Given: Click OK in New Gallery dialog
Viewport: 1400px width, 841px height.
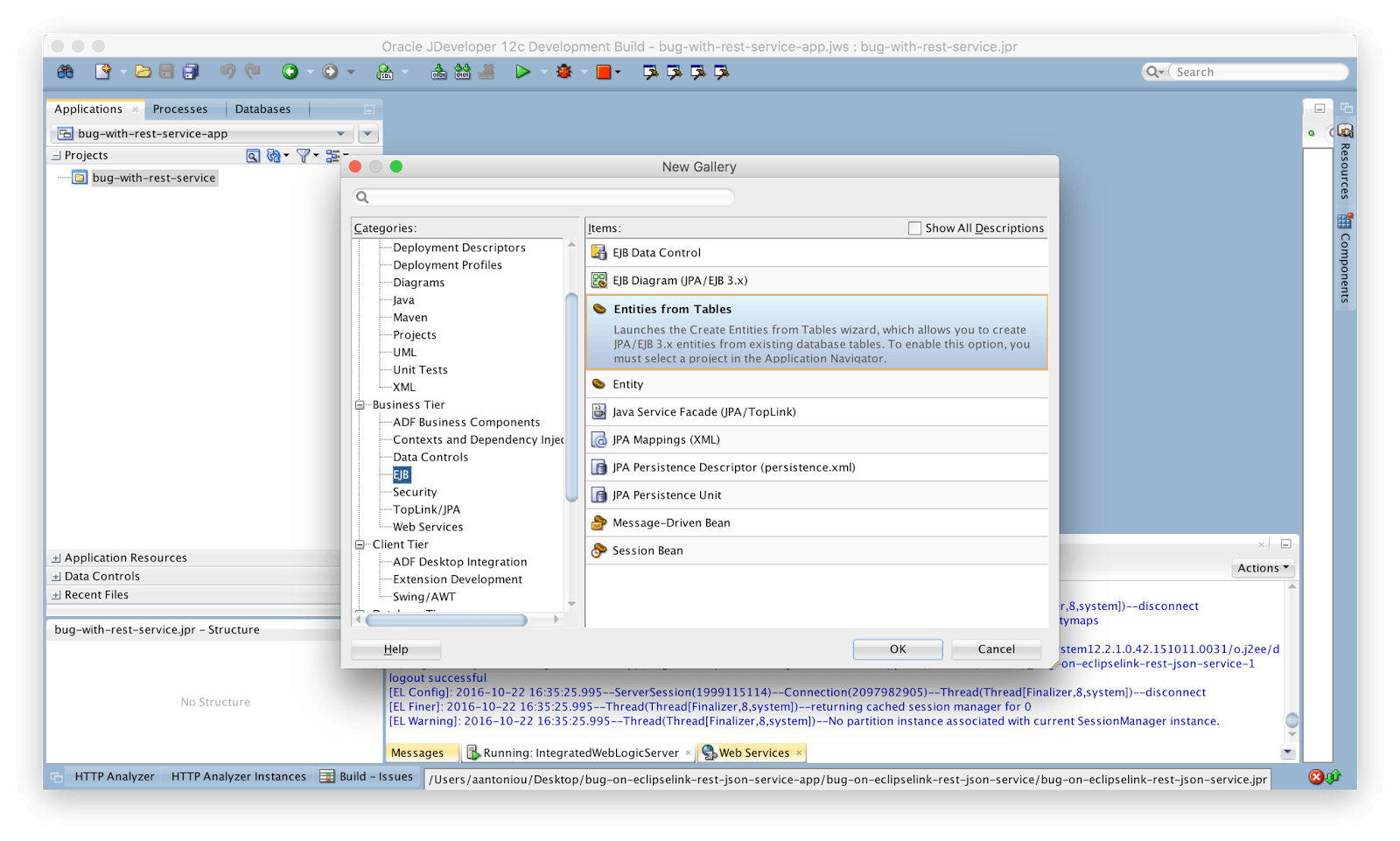Looking at the screenshot, I should click(898, 649).
